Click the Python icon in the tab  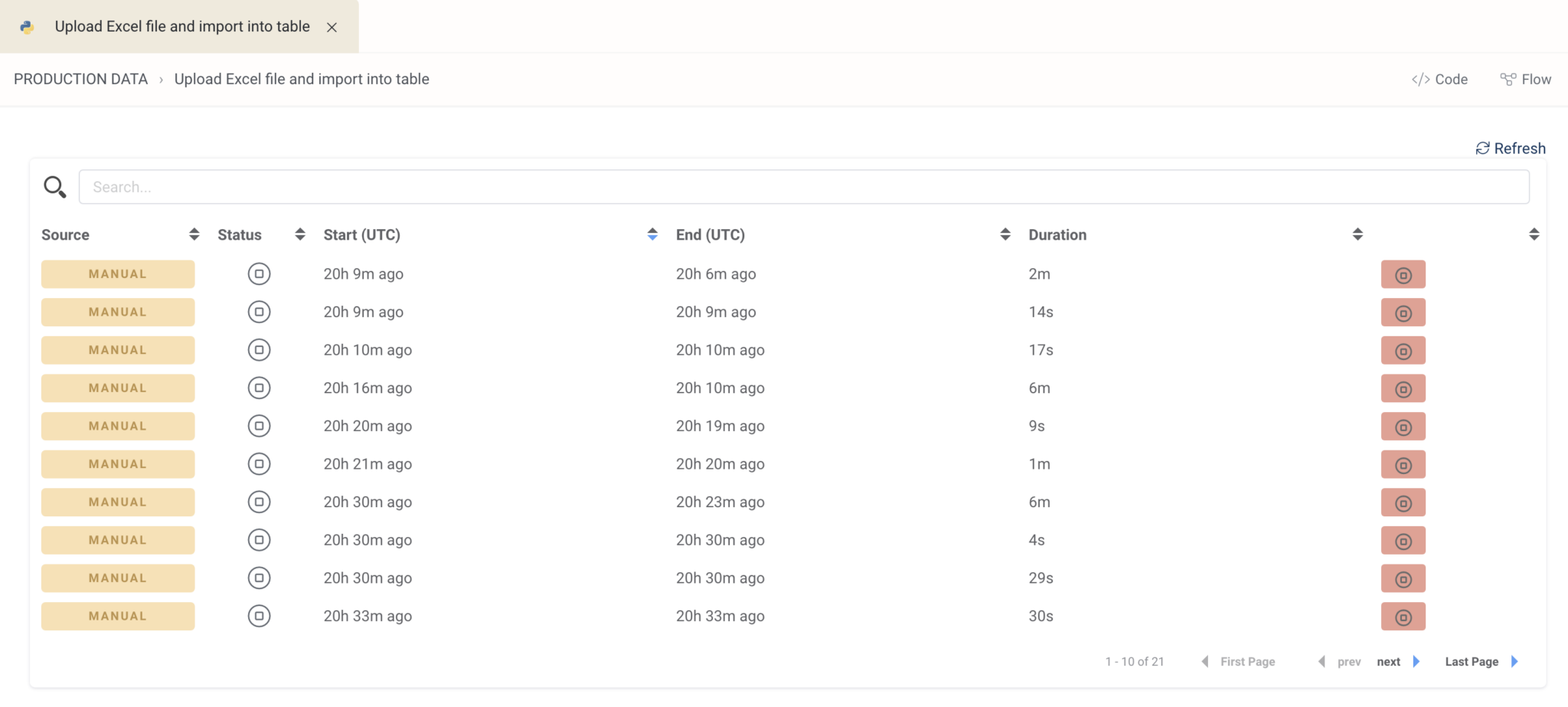[27, 27]
